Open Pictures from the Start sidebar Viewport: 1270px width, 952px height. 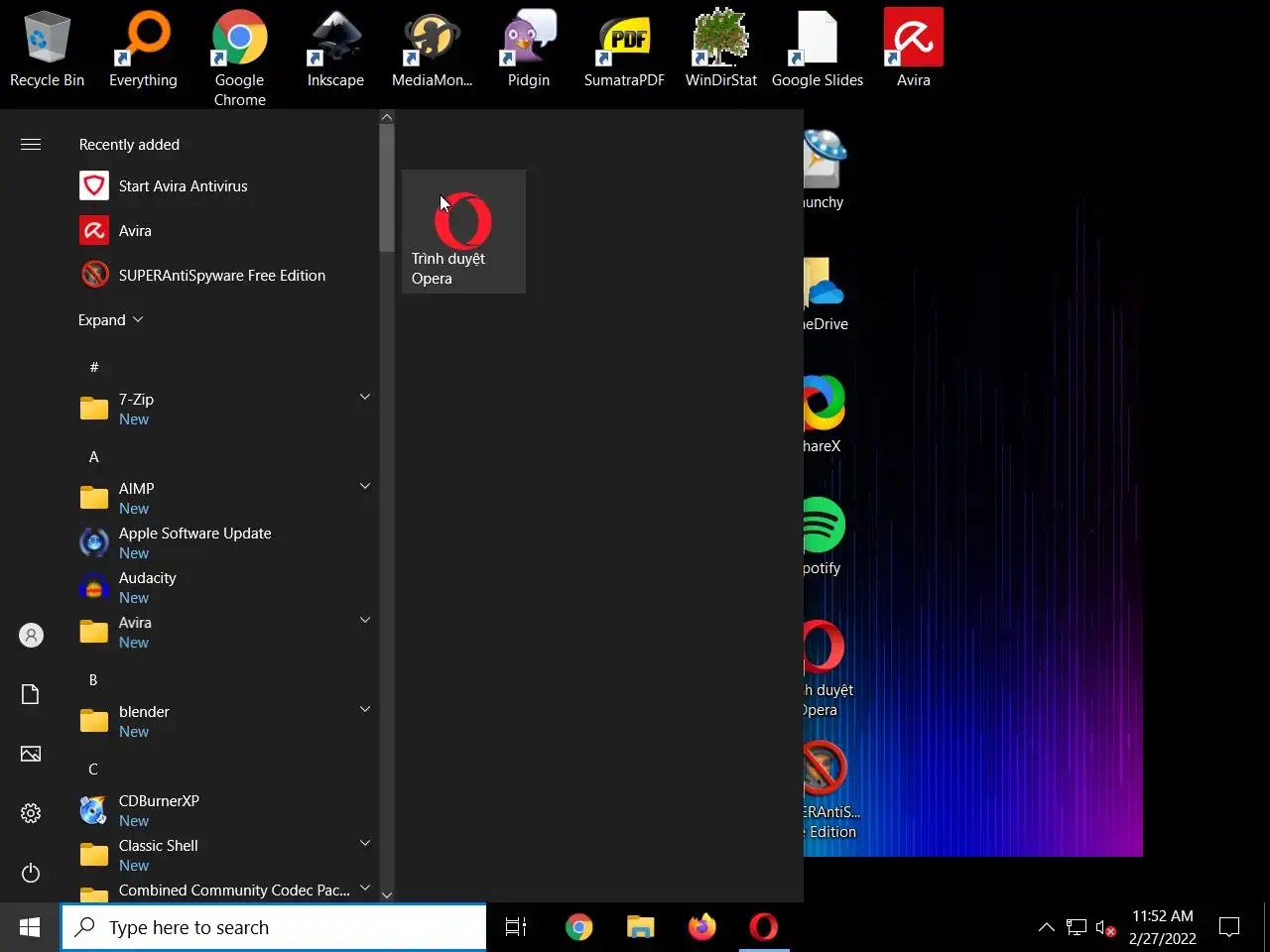pyautogui.click(x=31, y=754)
